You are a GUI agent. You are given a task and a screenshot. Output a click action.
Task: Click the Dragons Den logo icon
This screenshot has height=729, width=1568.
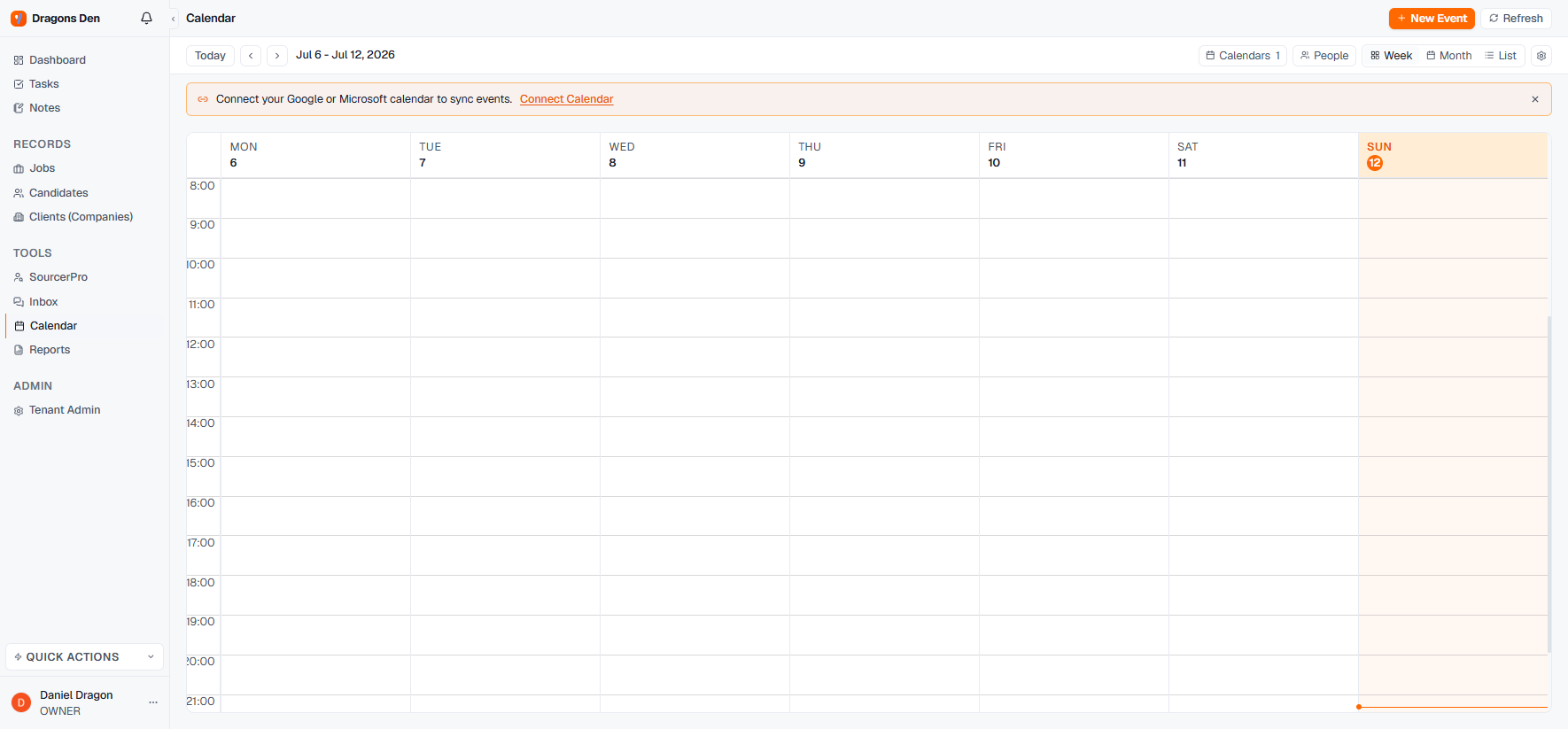19,18
